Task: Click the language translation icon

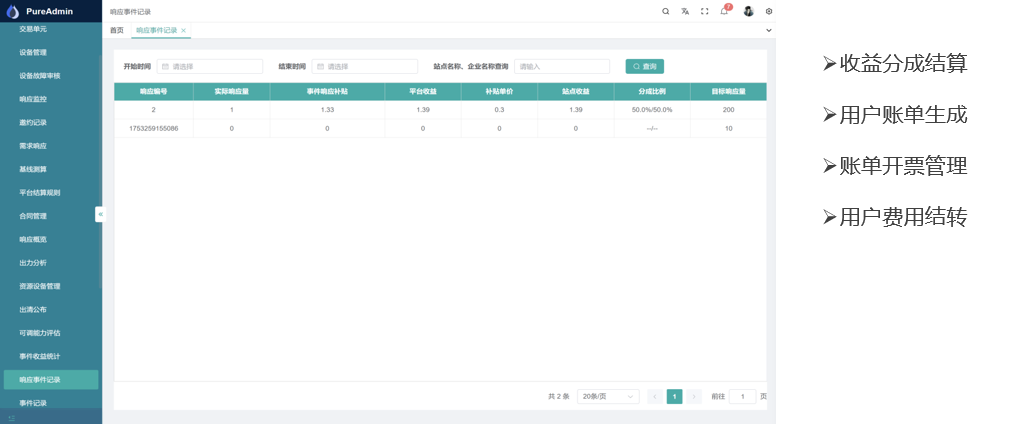Action: (685, 11)
